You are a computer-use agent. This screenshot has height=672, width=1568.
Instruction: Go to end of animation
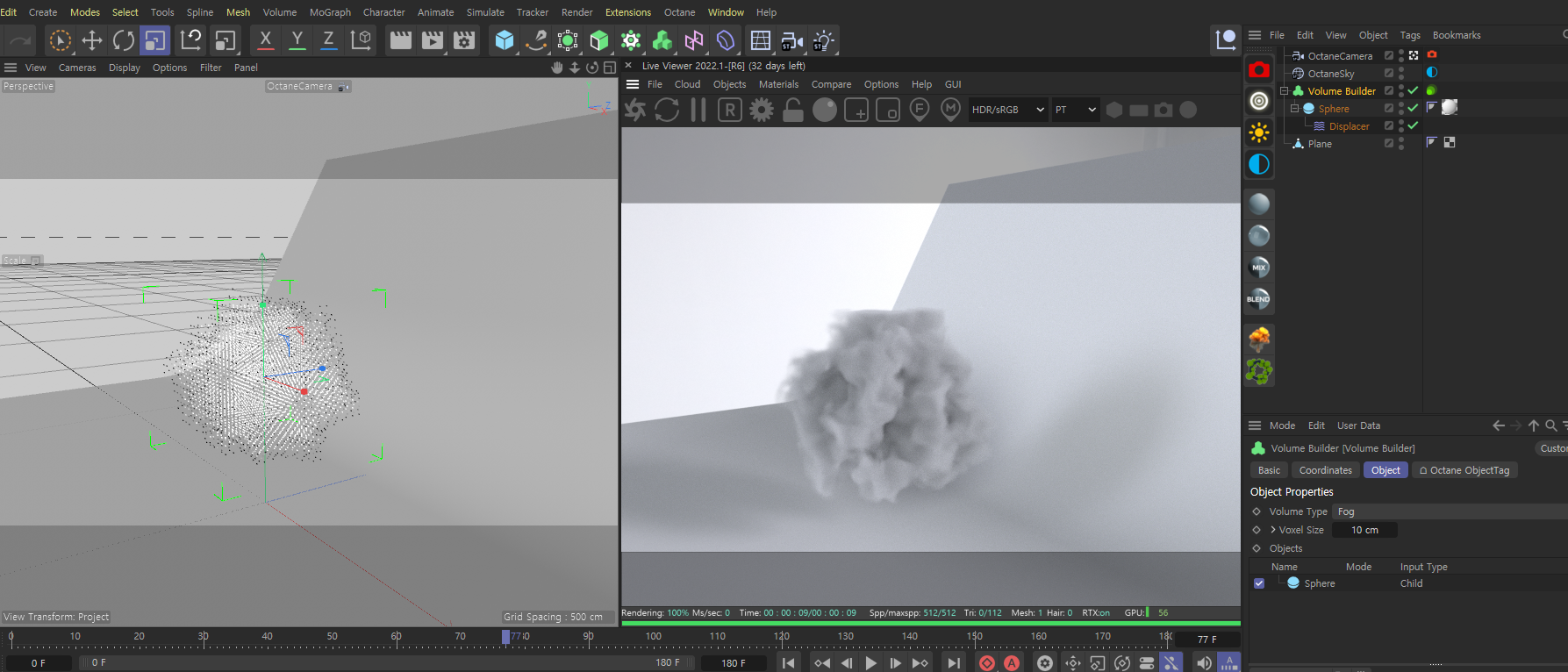coord(953,663)
